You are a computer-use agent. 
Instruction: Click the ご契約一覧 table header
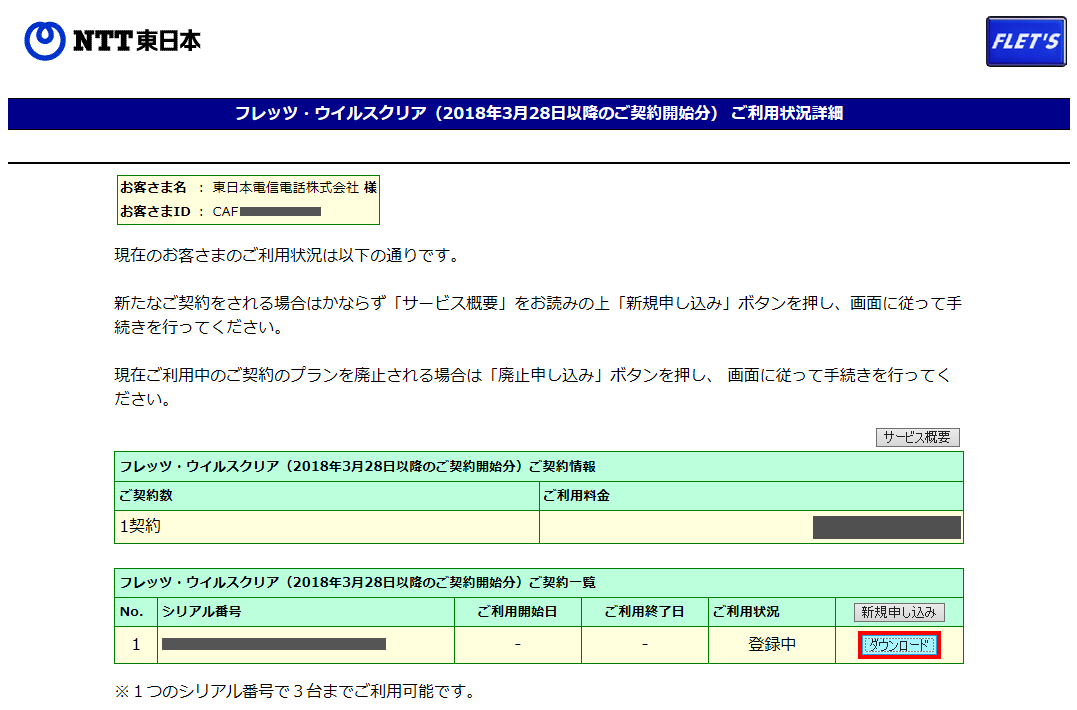pos(538,582)
